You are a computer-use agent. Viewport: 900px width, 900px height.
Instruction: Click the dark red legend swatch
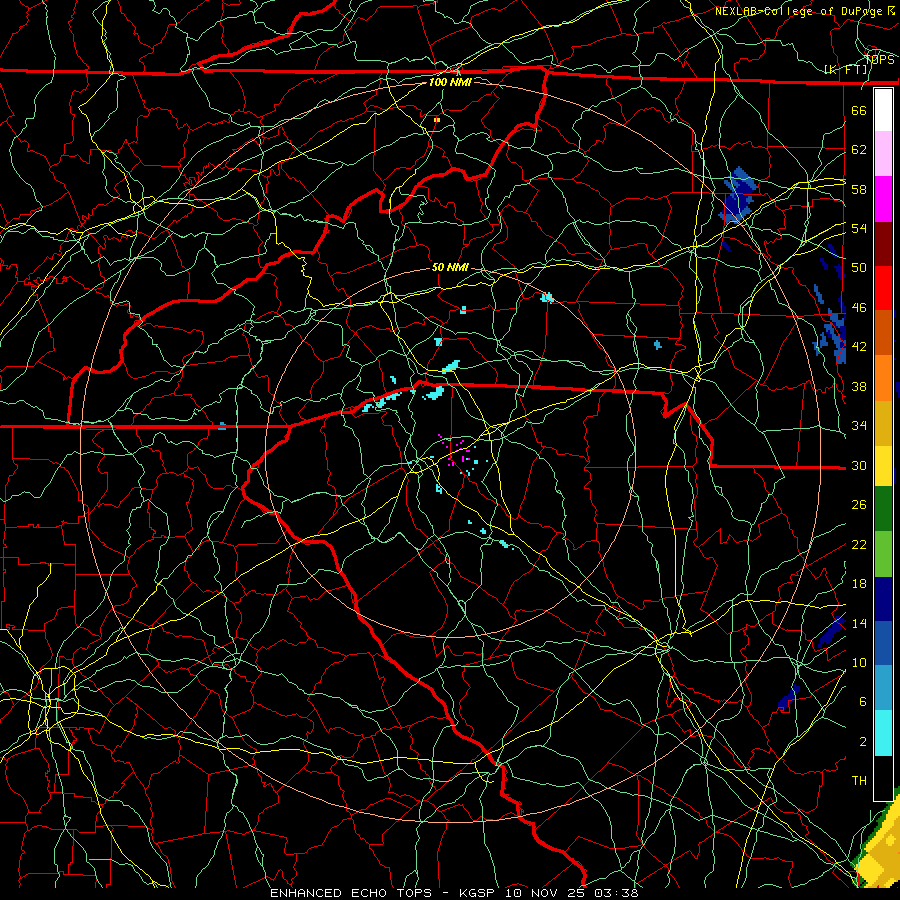coord(883,245)
